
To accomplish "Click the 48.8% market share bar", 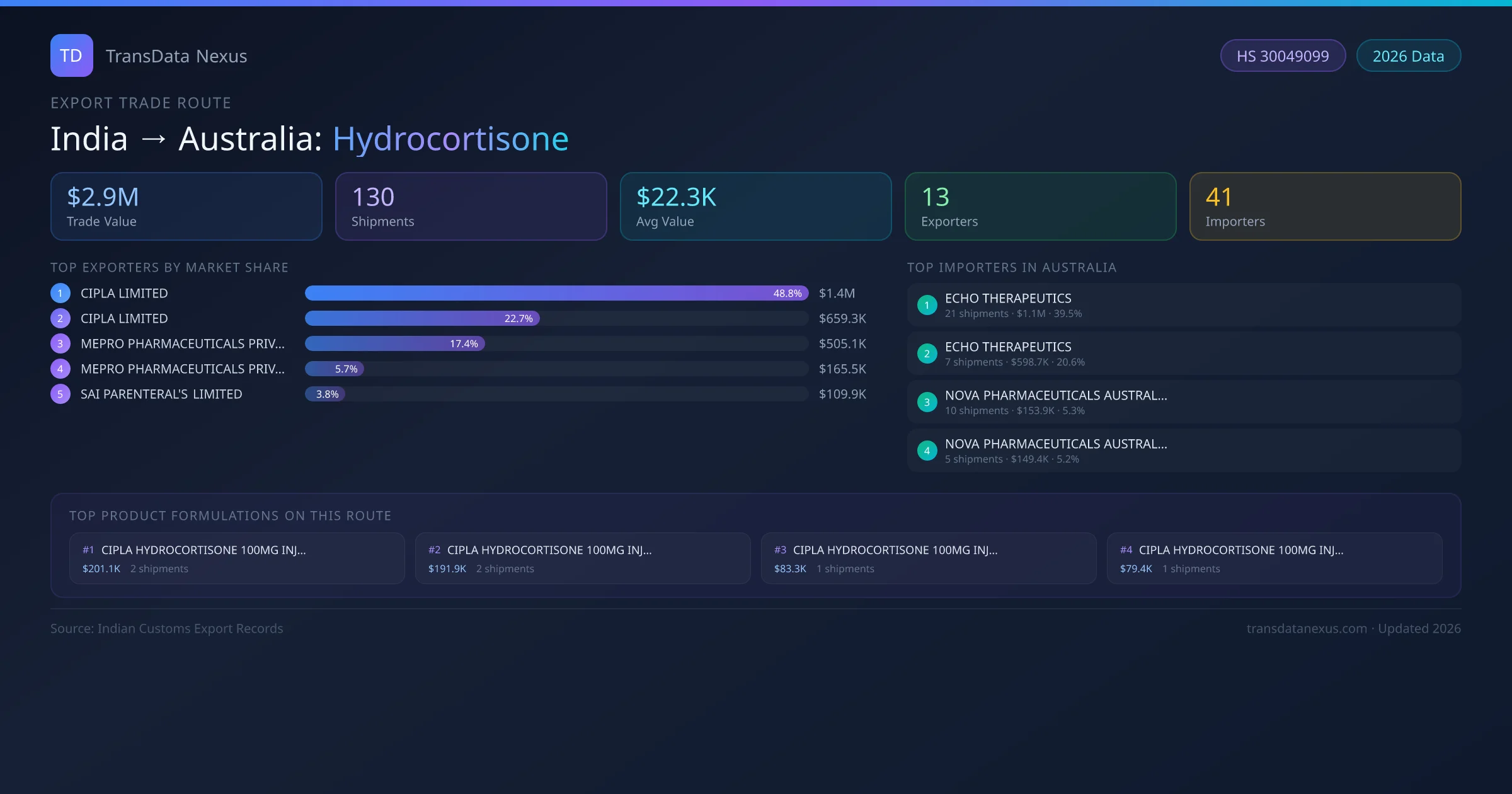I will [556, 293].
